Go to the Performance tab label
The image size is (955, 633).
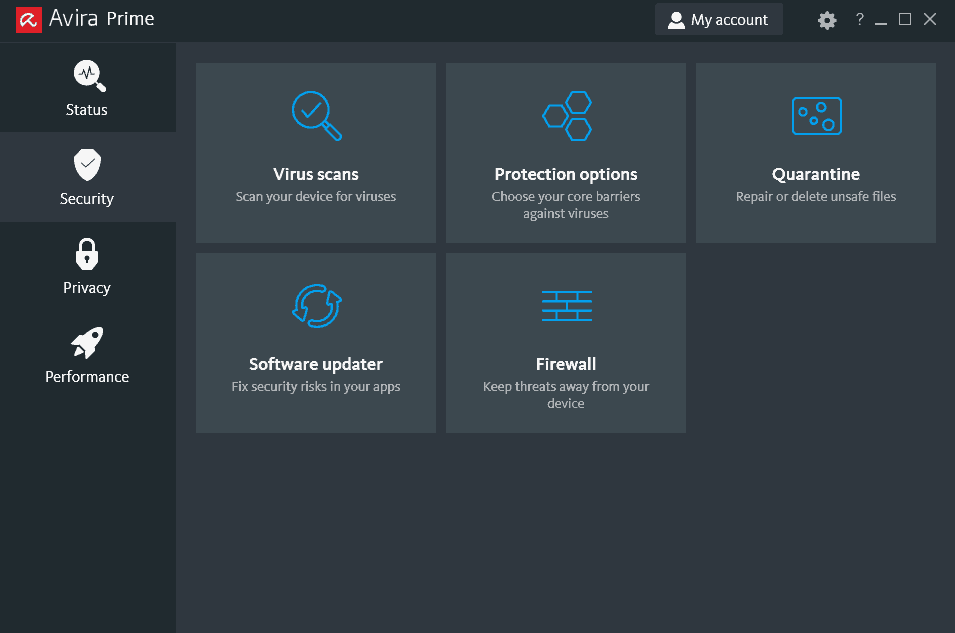(x=86, y=377)
